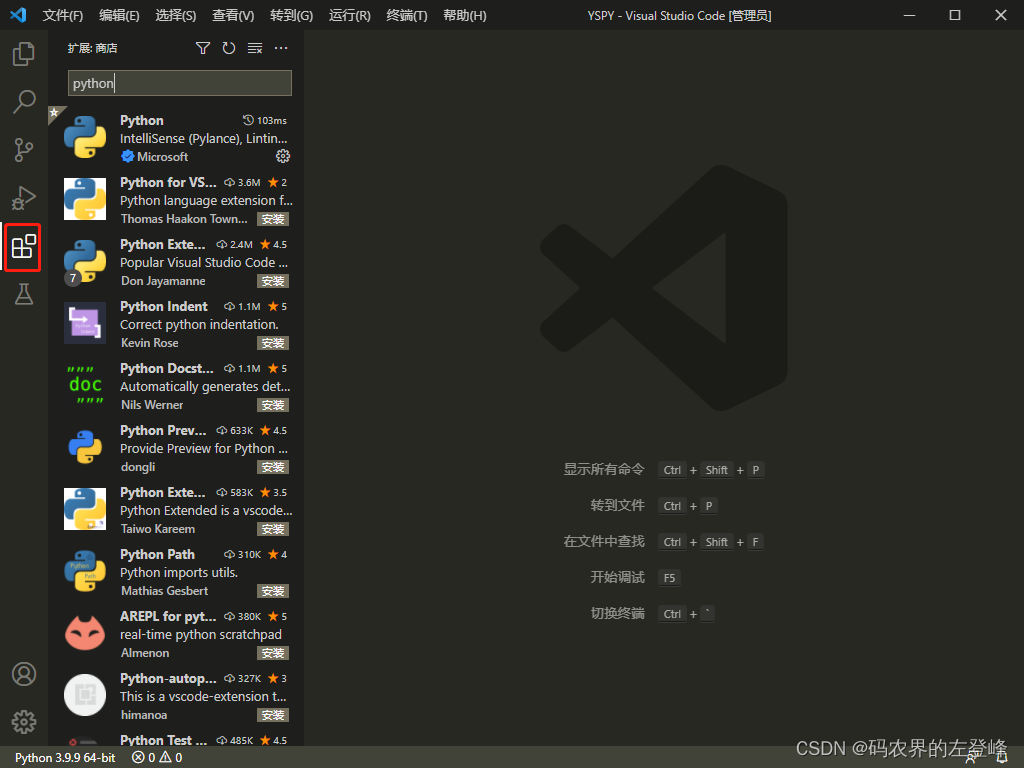Install Python-autopep8 by himanoa
Viewport: 1024px width, 768px height.
[x=273, y=716]
